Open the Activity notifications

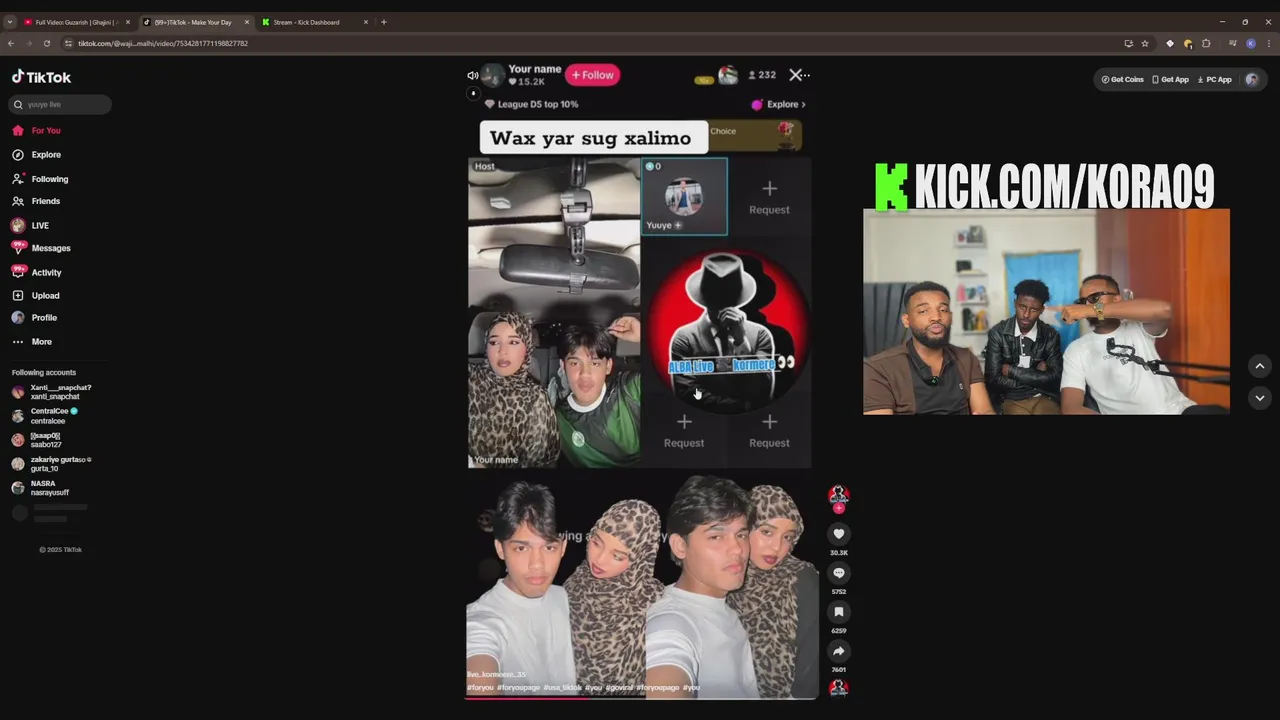pyautogui.click(x=37, y=272)
